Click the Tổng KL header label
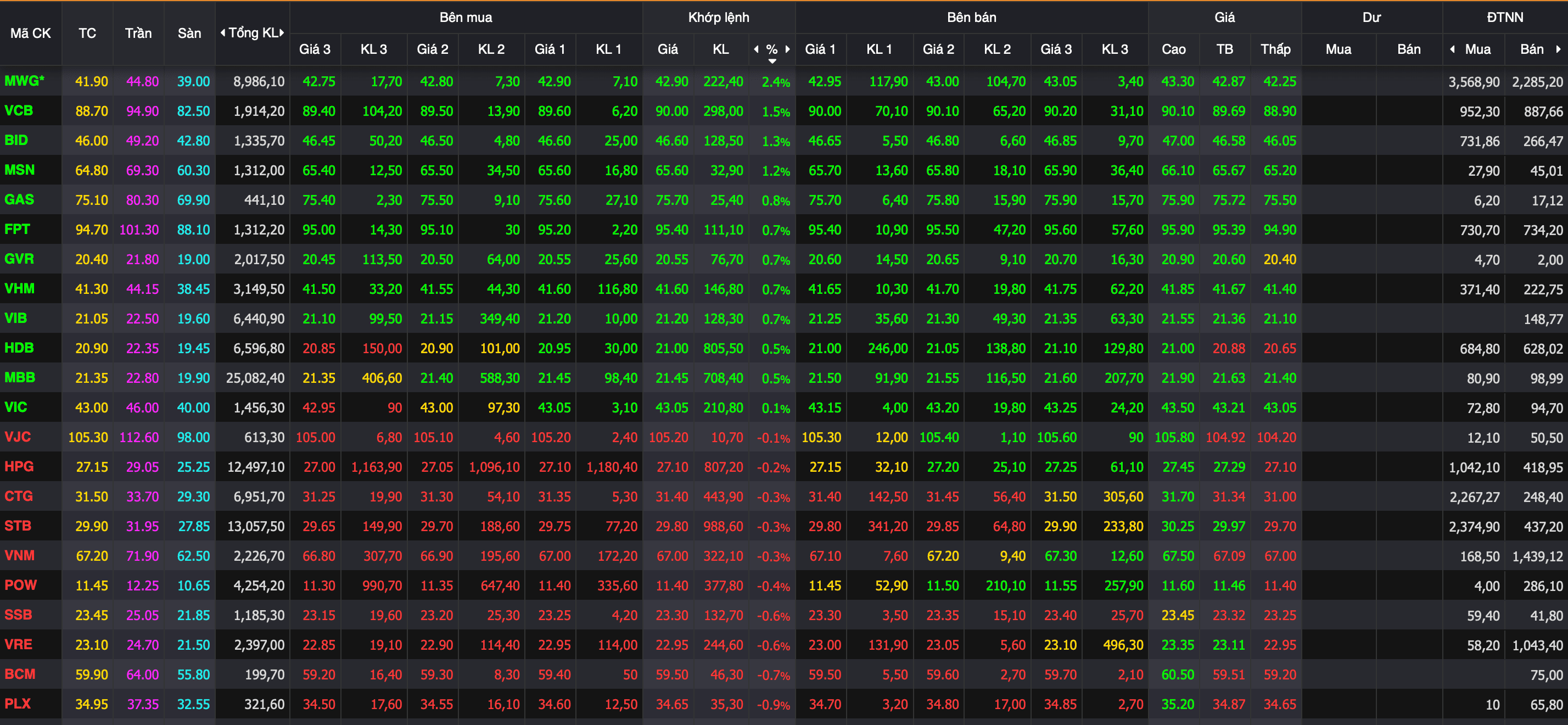The width and height of the screenshot is (1568, 725). (x=253, y=33)
